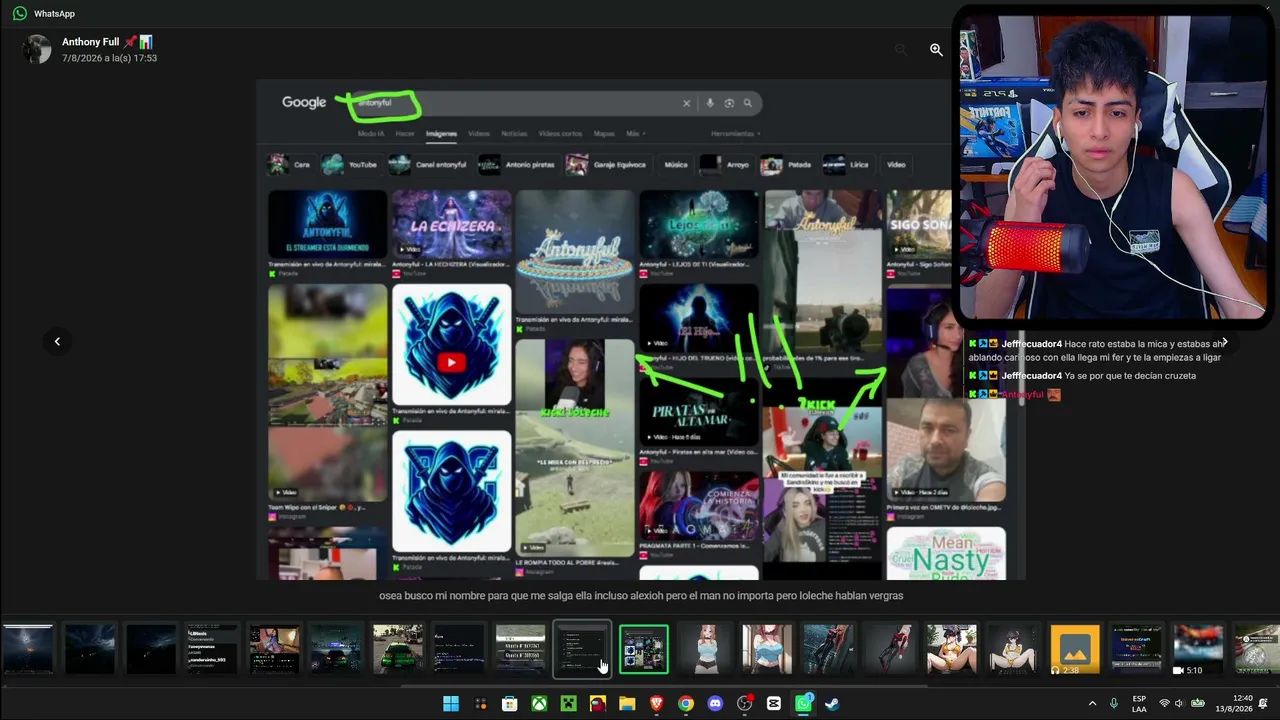The width and height of the screenshot is (1280, 720).
Task: Open the UniverseCraft thumbnail
Action: [1137, 649]
